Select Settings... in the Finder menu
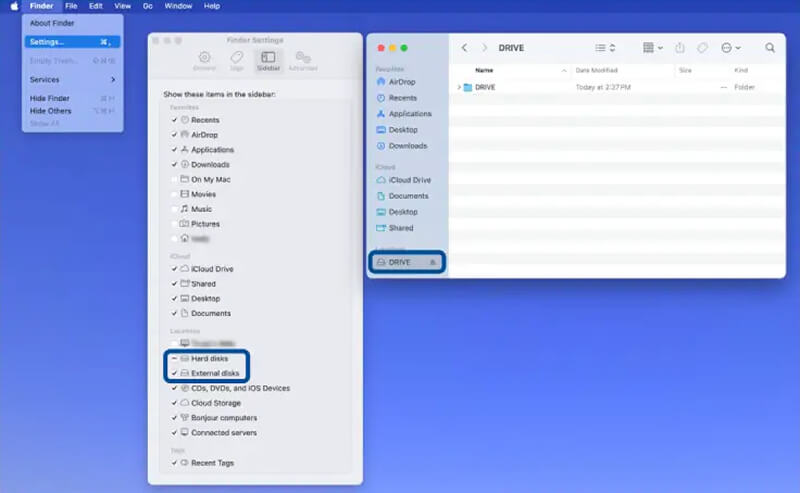Viewport: 800px width, 493px height. click(x=72, y=42)
